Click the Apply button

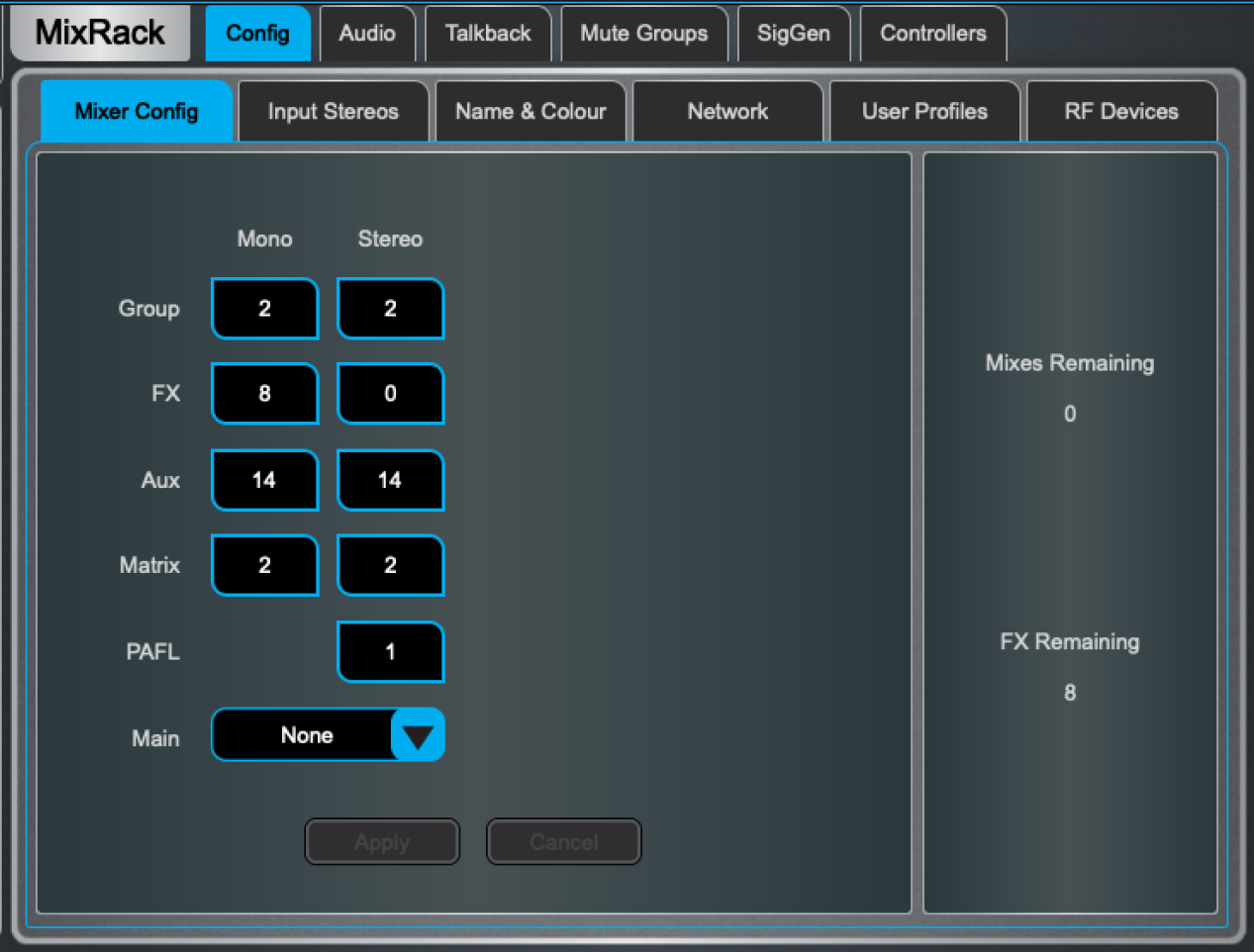click(x=382, y=842)
